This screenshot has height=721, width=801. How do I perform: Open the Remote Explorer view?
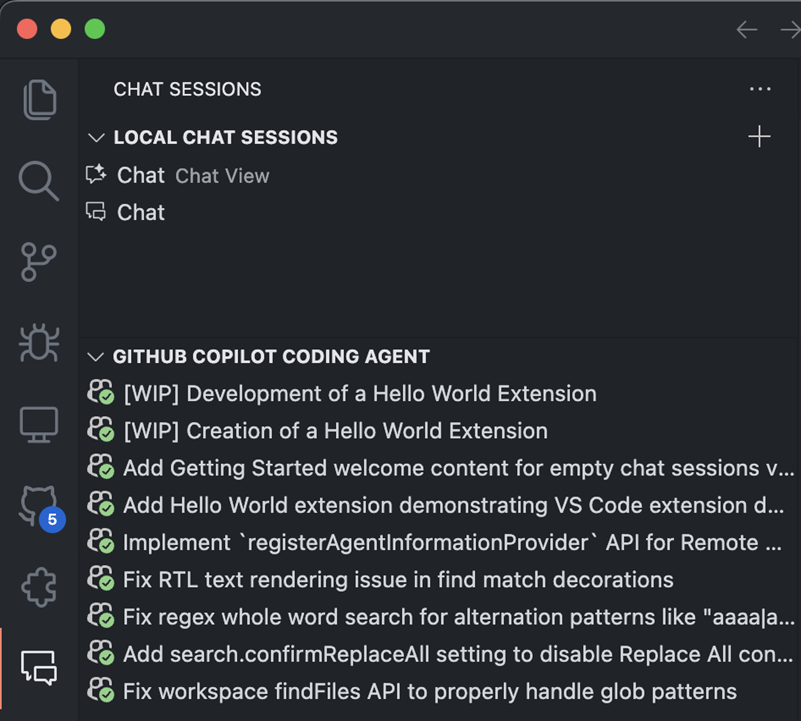38,424
